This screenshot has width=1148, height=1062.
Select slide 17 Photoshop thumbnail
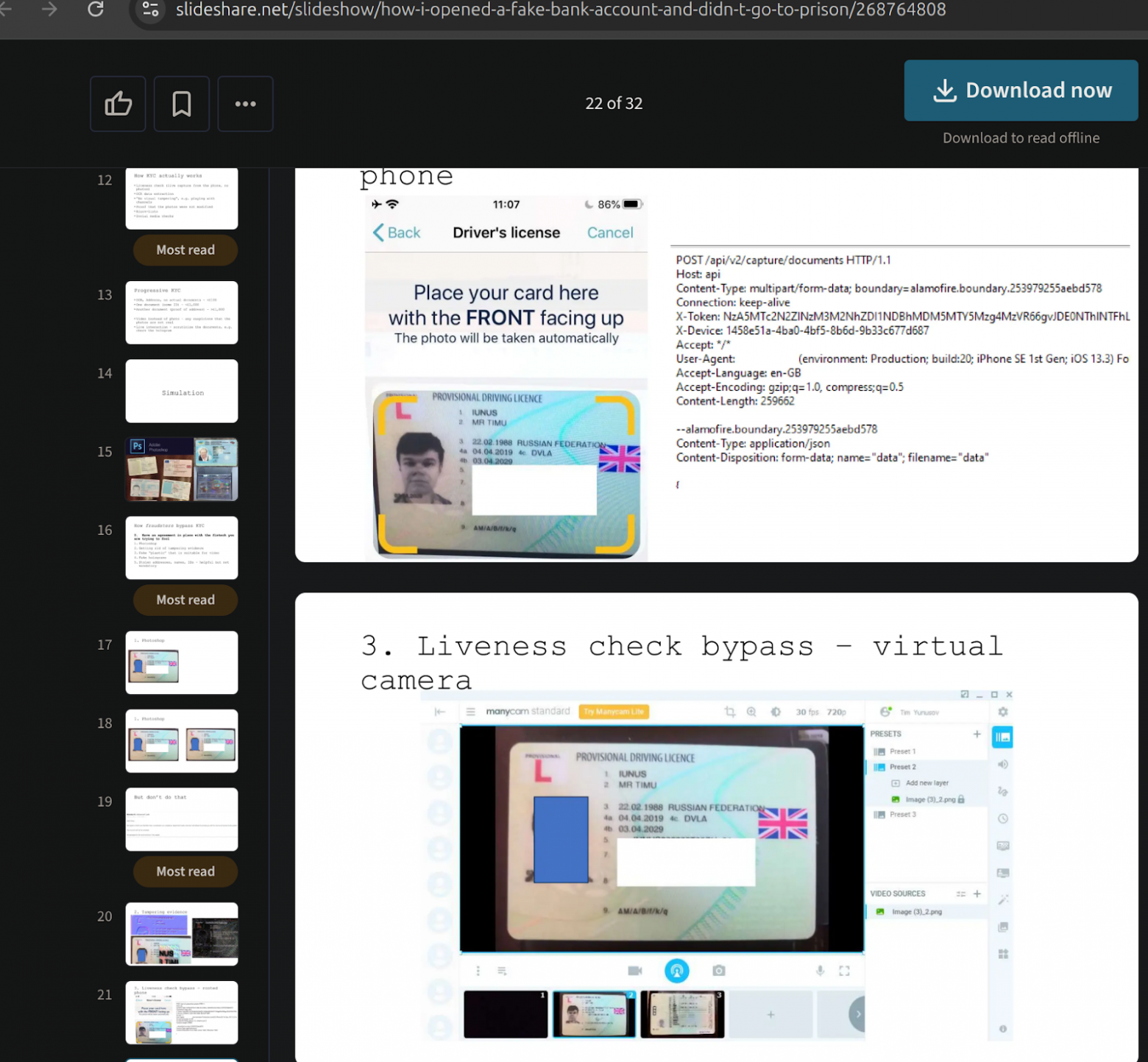click(182, 662)
